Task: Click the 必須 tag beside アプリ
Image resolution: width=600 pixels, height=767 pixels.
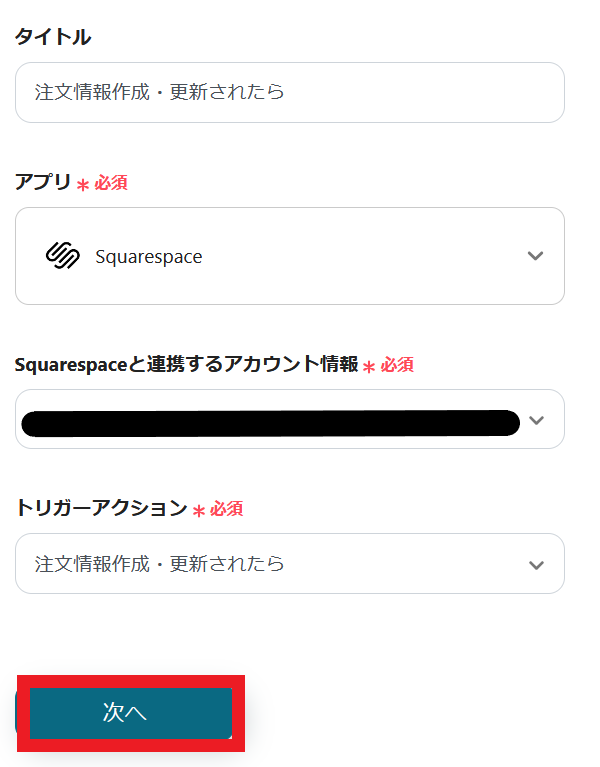Action: point(111,184)
